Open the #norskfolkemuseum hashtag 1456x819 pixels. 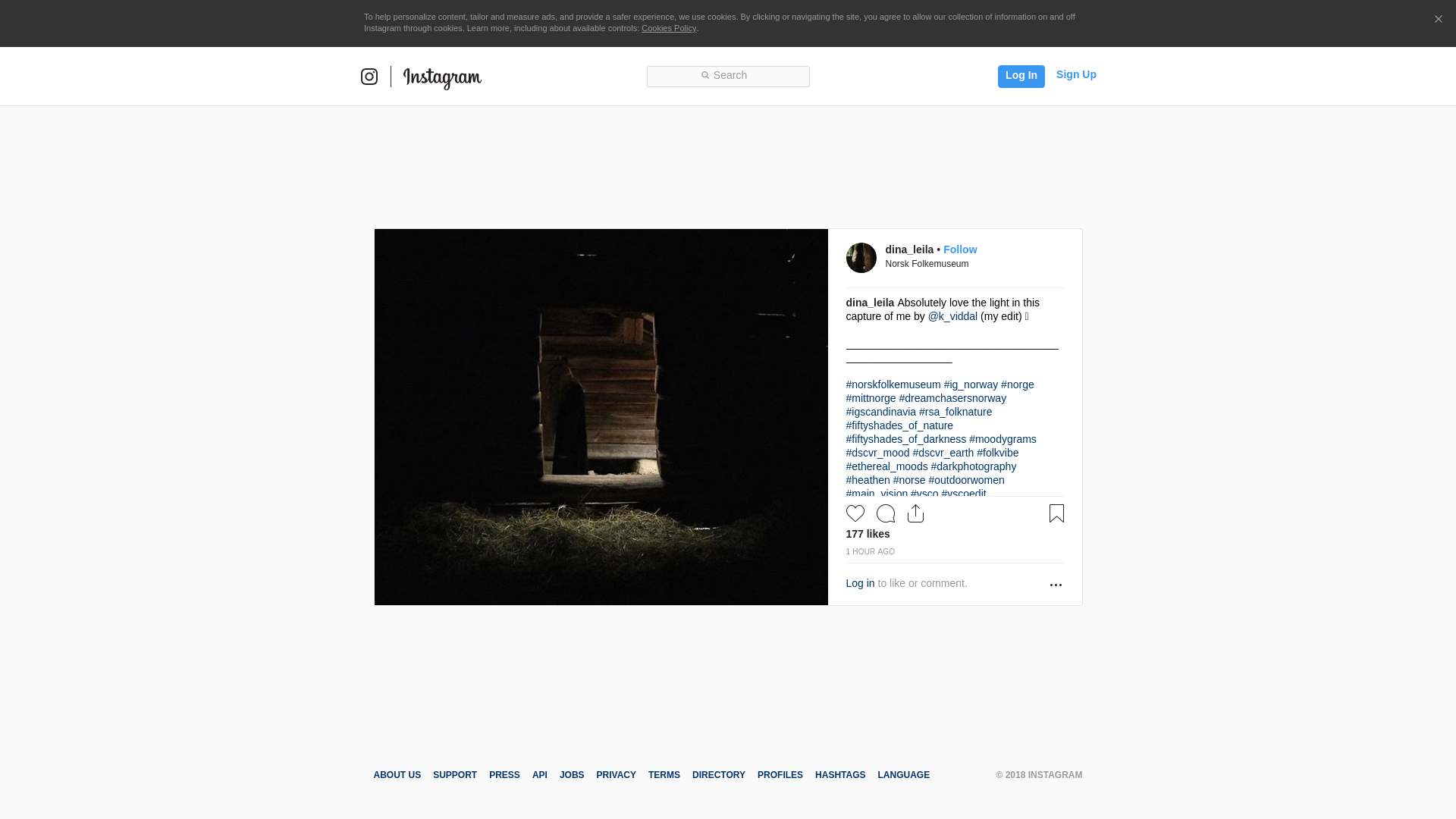(893, 384)
